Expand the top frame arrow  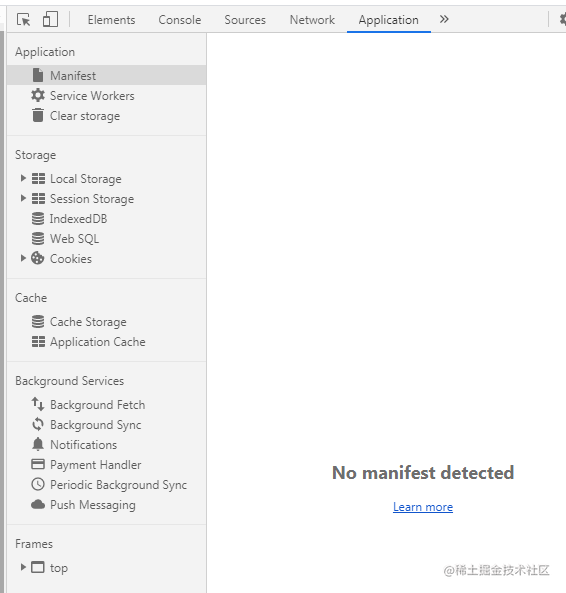pyautogui.click(x=23, y=567)
